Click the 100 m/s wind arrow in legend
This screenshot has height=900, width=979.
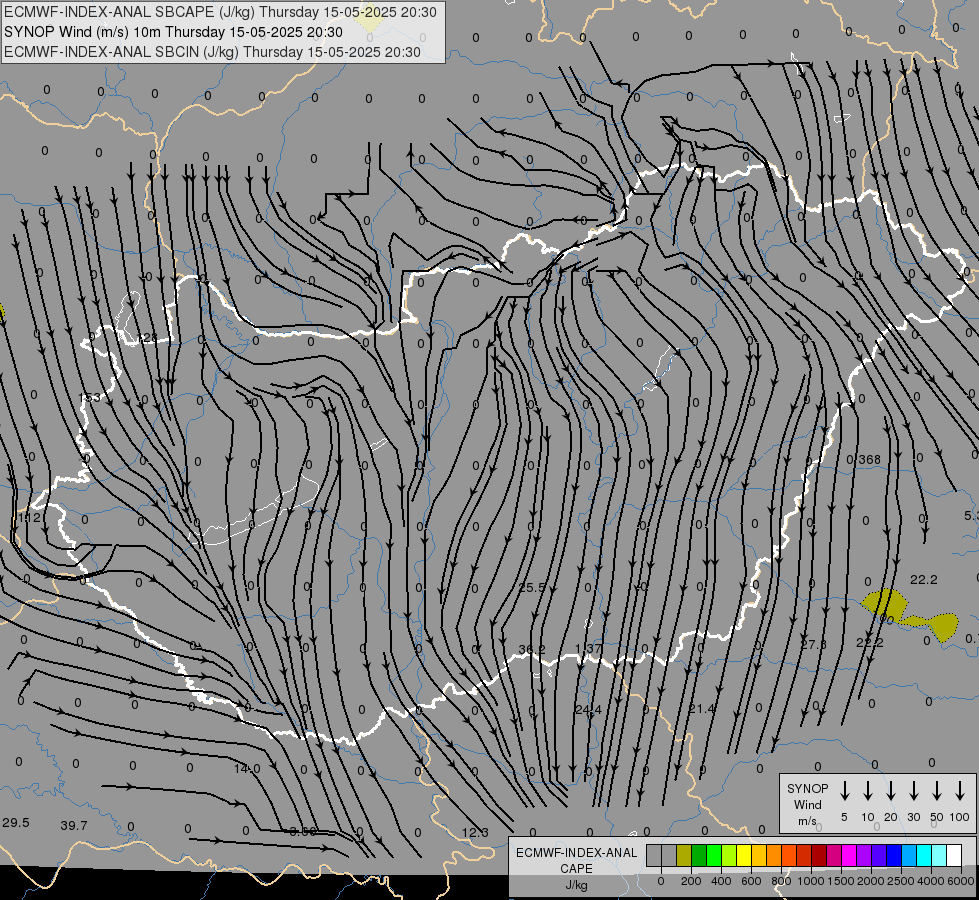[960, 791]
